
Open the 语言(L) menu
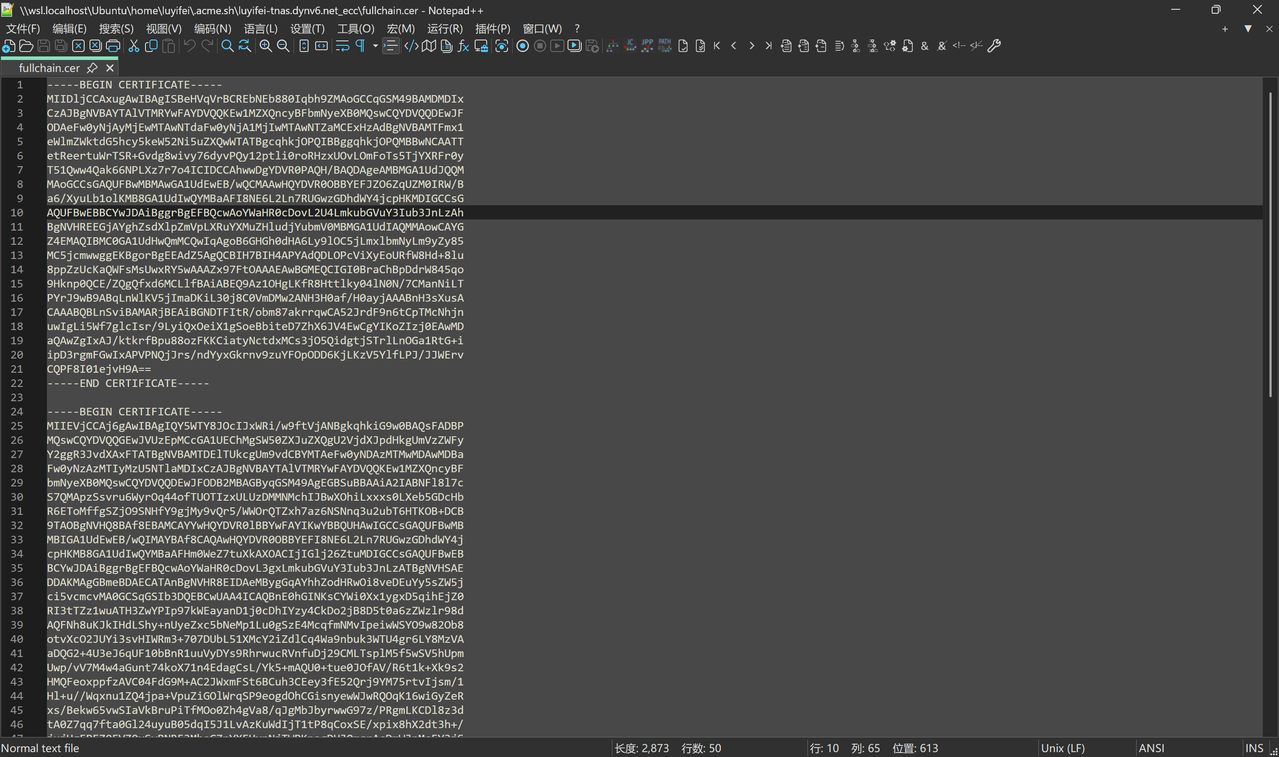coord(261,29)
